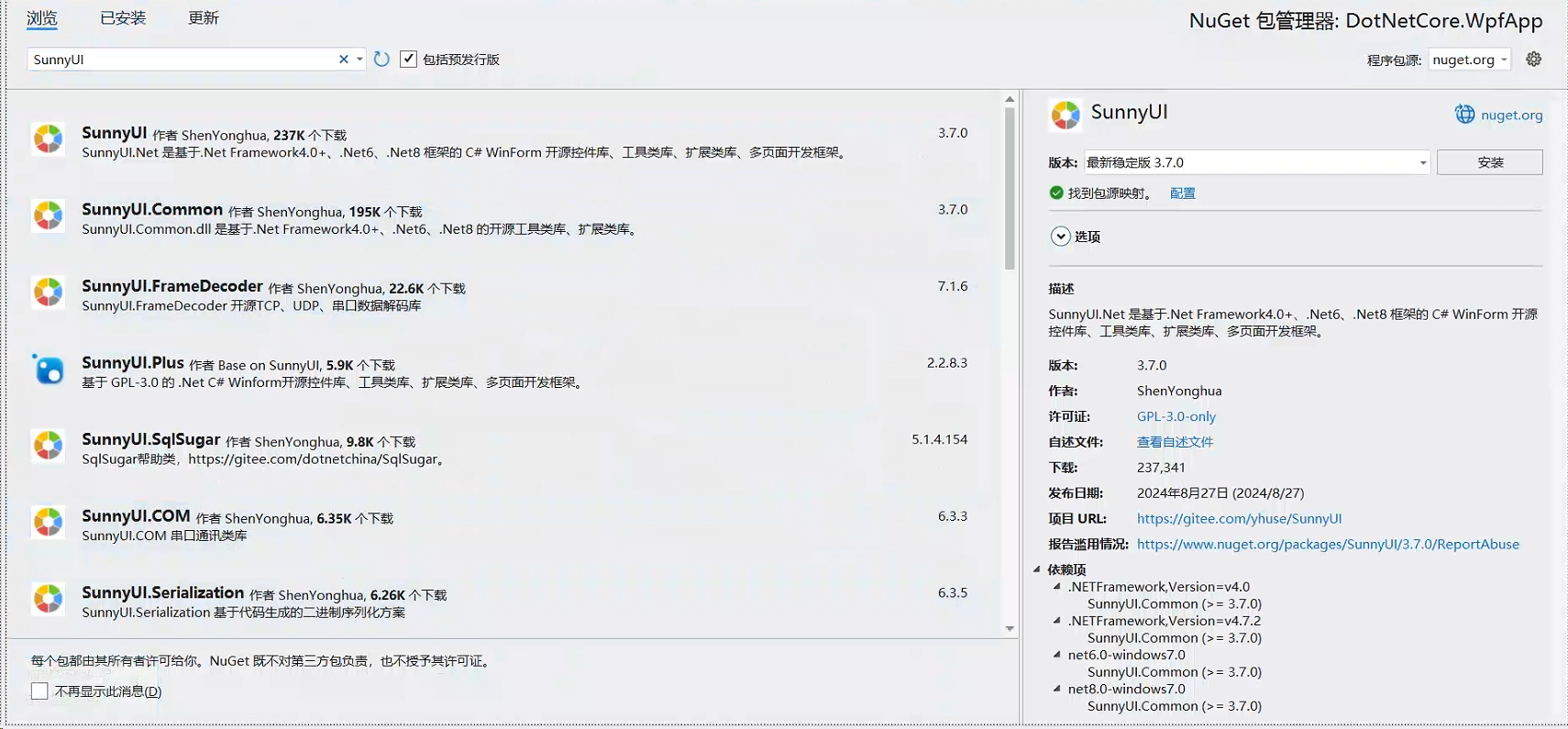Screen dimensions: 1568x729
Task: Open the report abuse URL link
Action: click(x=1328, y=545)
